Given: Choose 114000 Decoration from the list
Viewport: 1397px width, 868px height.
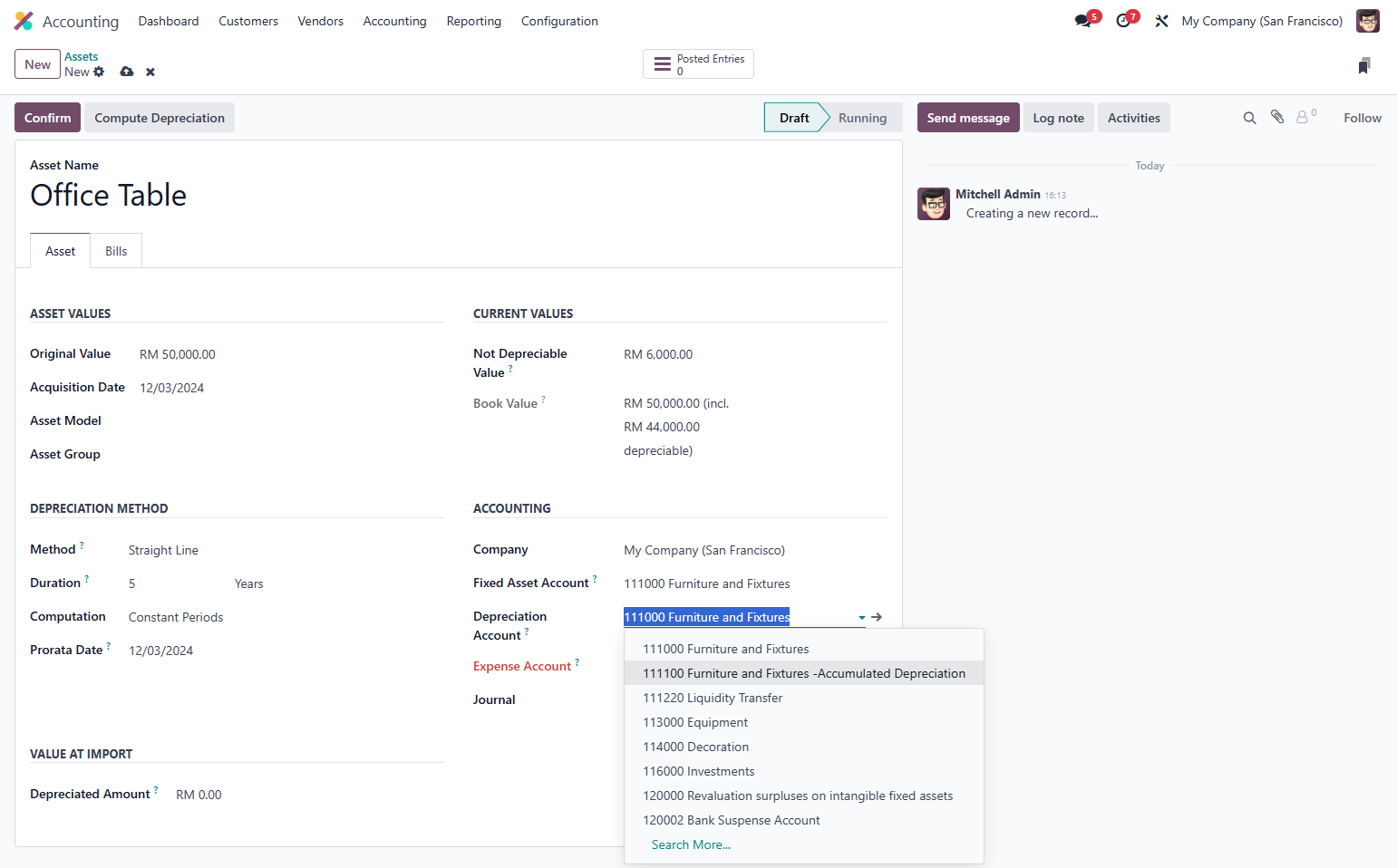Looking at the screenshot, I should (804, 747).
